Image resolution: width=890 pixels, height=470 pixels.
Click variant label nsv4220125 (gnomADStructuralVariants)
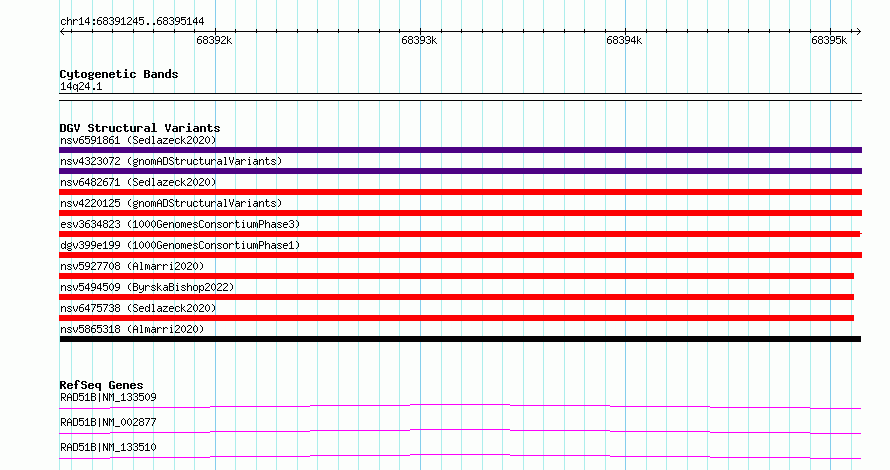point(171,203)
